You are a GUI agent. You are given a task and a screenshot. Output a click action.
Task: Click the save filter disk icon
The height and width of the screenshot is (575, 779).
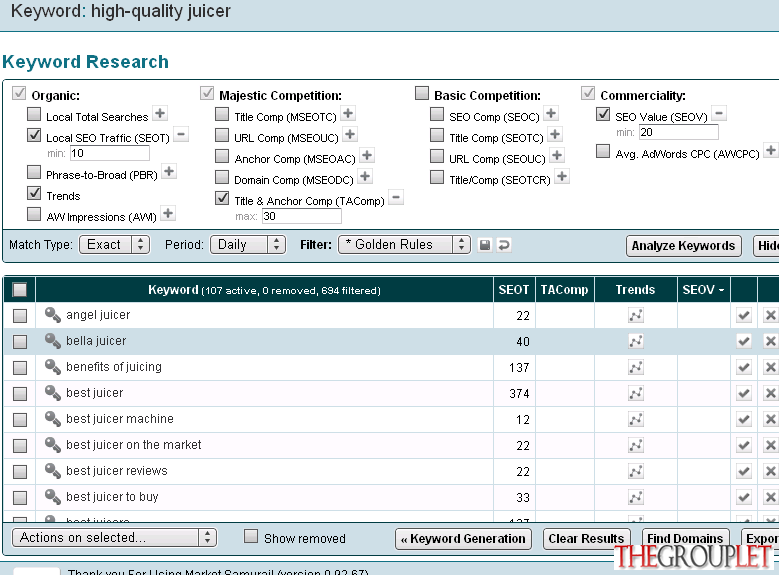click(484, 245)
